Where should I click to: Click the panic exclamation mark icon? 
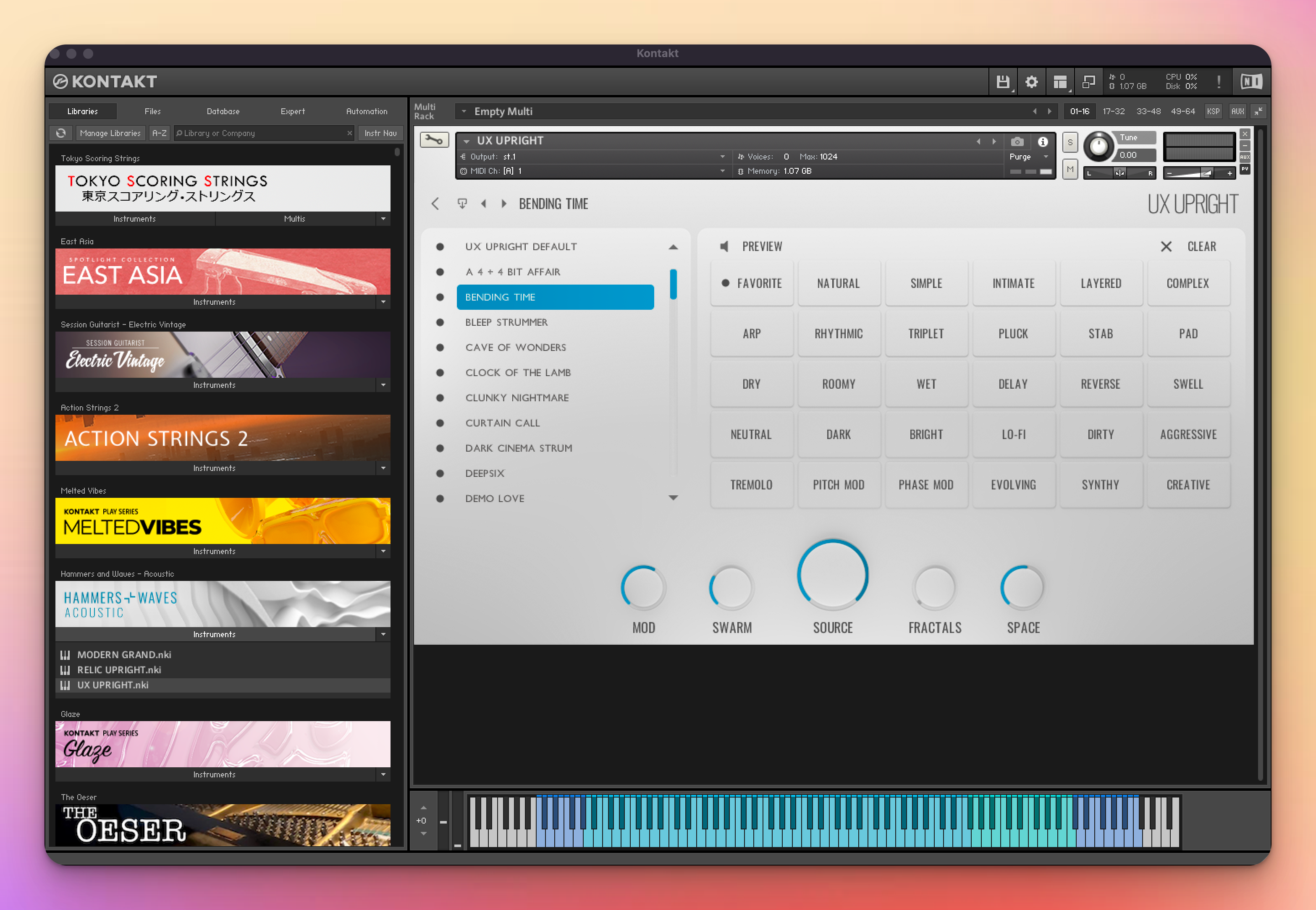(x=1219, y=82)
